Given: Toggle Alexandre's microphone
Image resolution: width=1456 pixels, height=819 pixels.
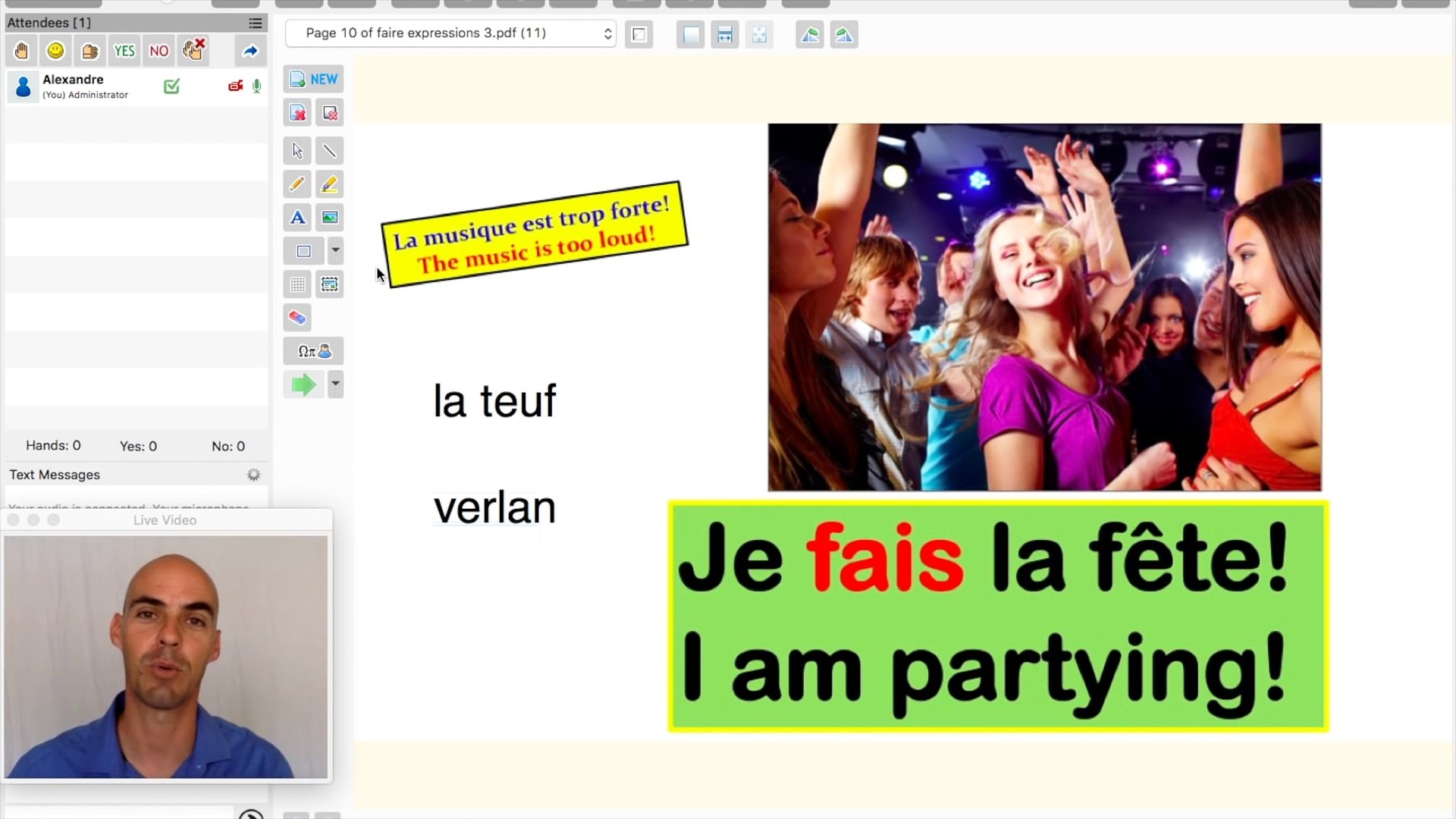Looking at the screenshot, I should 257,86.
